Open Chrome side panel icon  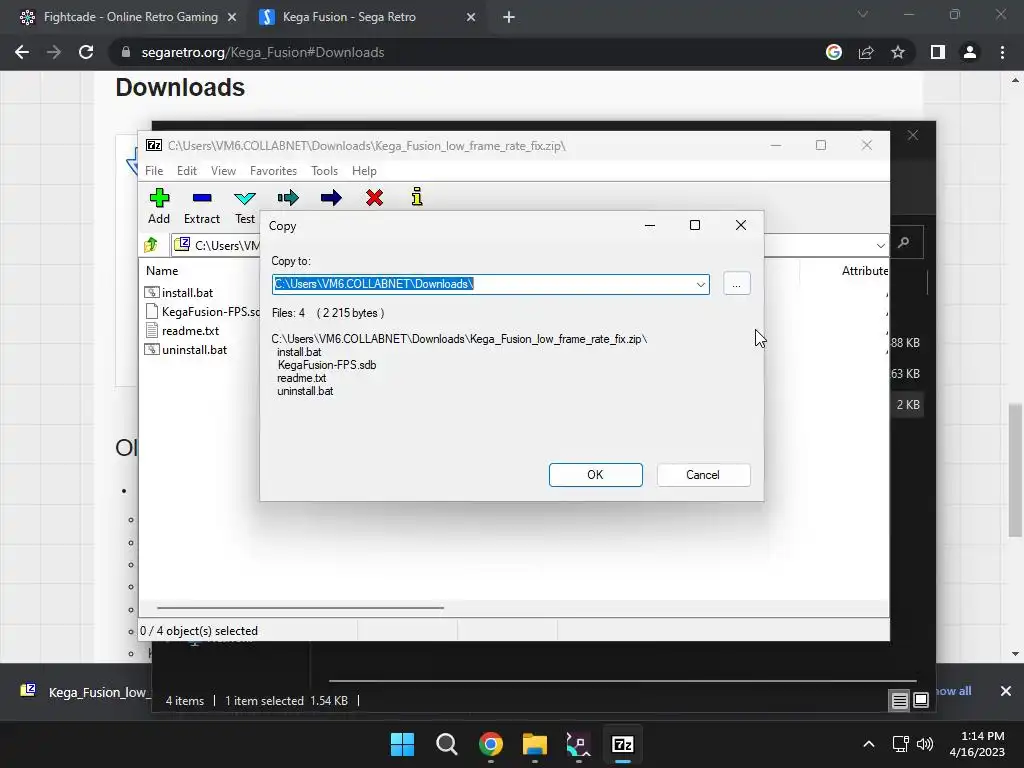[x=938, y=52]
